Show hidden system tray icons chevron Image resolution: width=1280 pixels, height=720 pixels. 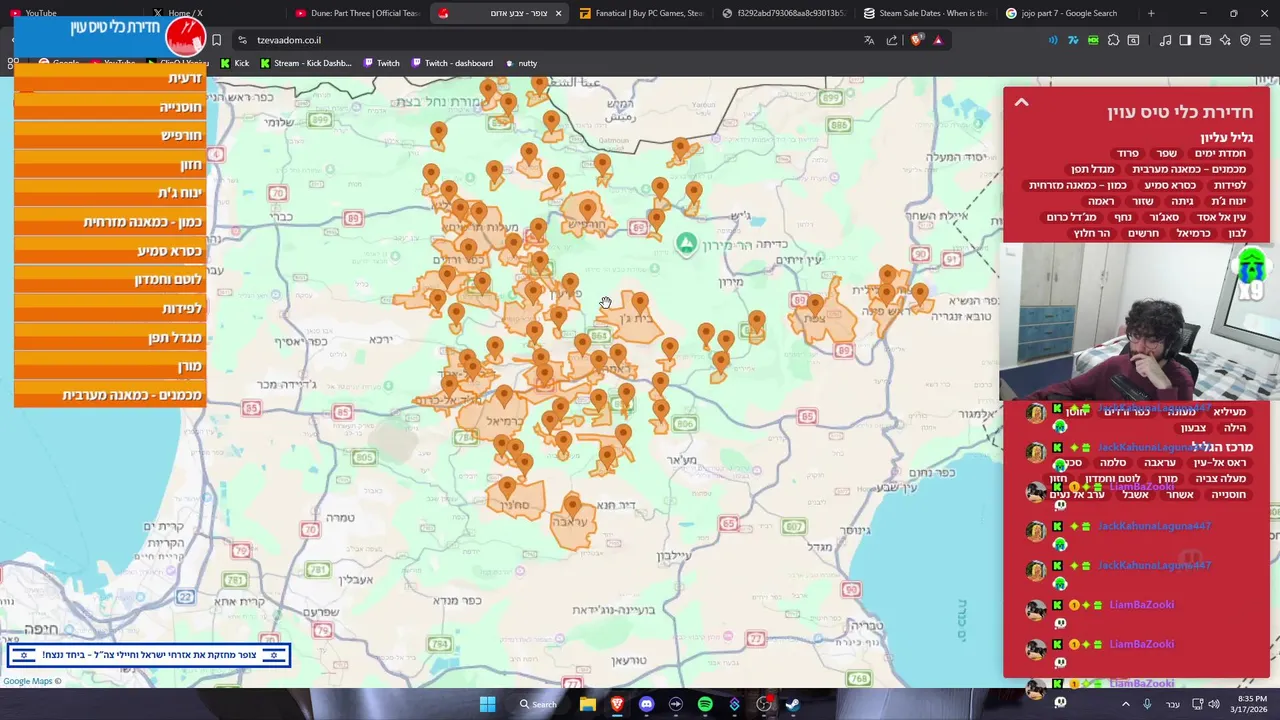[x=1126, y=704]
